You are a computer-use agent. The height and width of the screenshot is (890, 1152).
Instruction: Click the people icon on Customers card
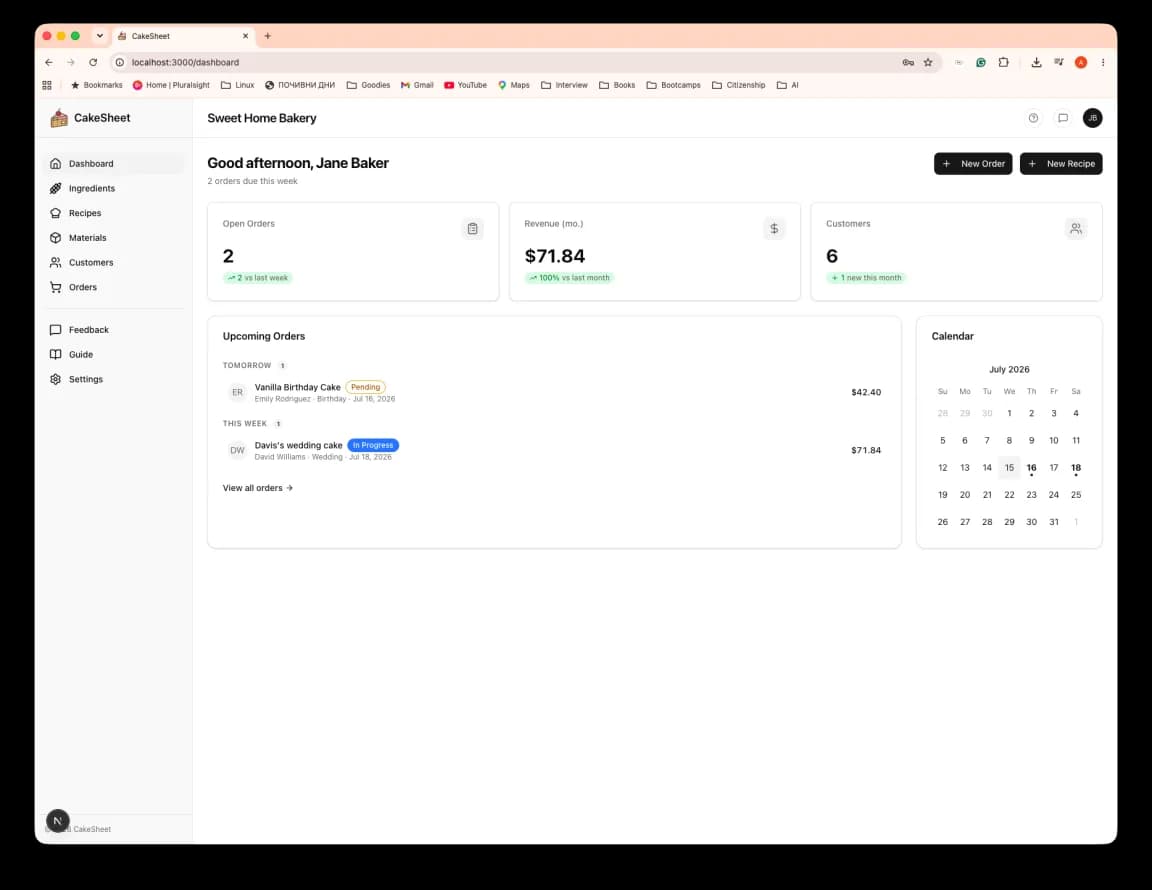[x=1076, y=229]
